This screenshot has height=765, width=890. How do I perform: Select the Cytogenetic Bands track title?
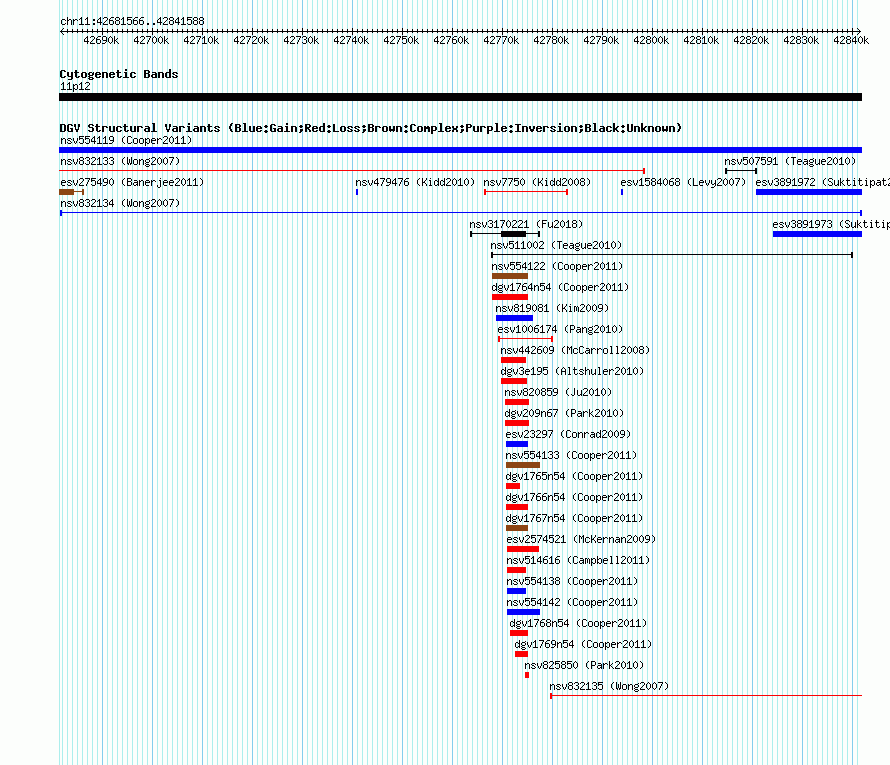pos(119,74)
